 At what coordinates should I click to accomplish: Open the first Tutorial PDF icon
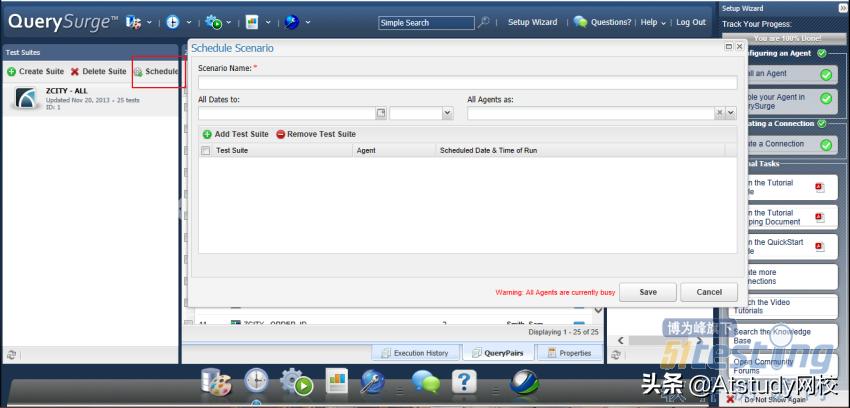[820, 187]
